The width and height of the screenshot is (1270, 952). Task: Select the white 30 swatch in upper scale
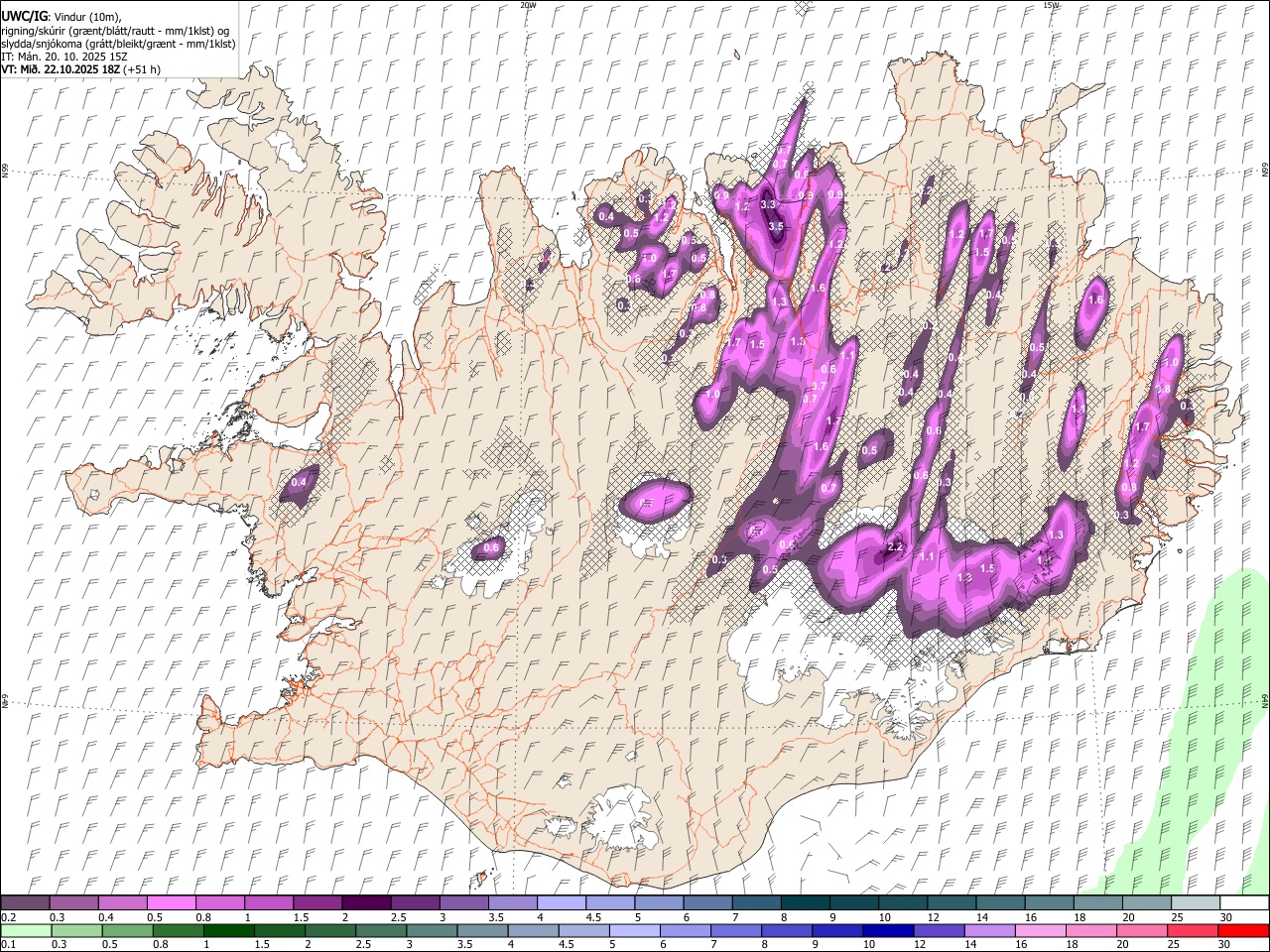coord(1243,903)
